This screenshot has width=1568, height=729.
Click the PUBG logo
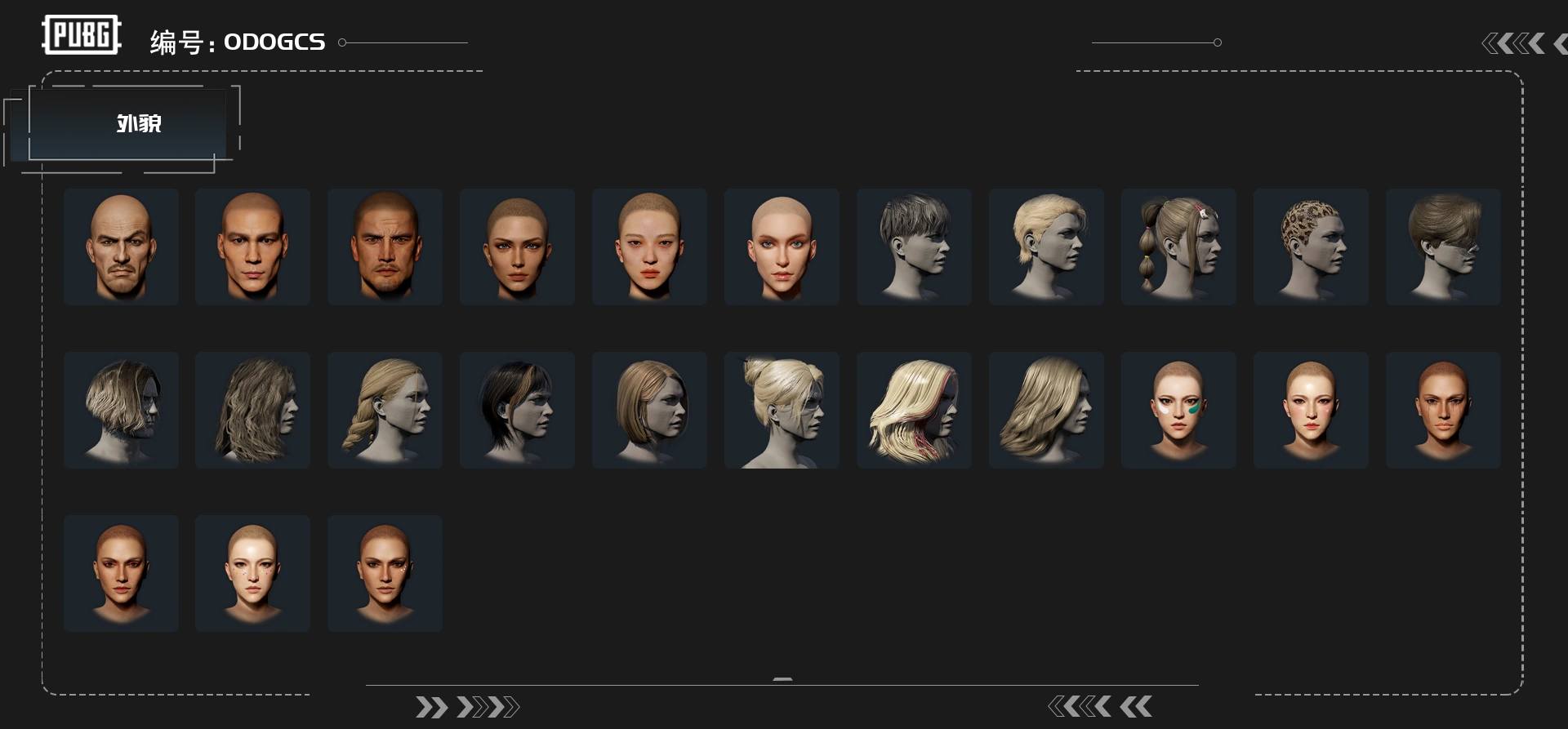[x=82, y=35]
